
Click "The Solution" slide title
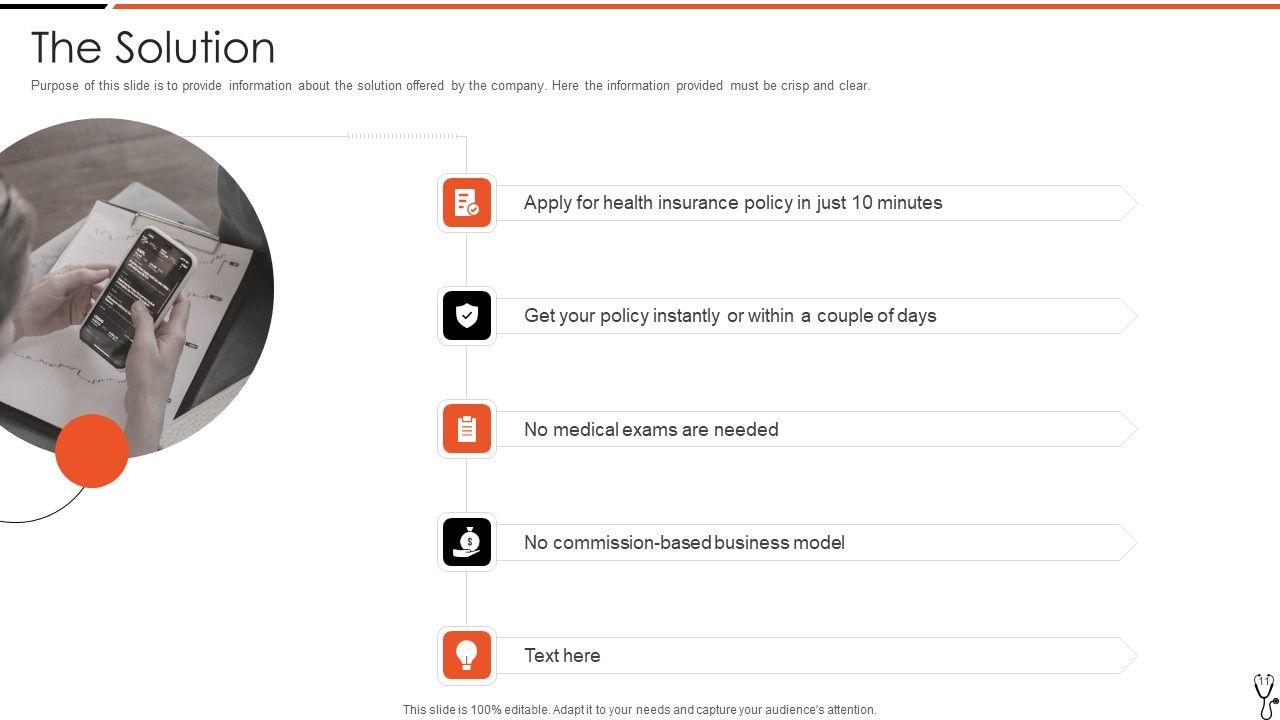coord(153,48)
